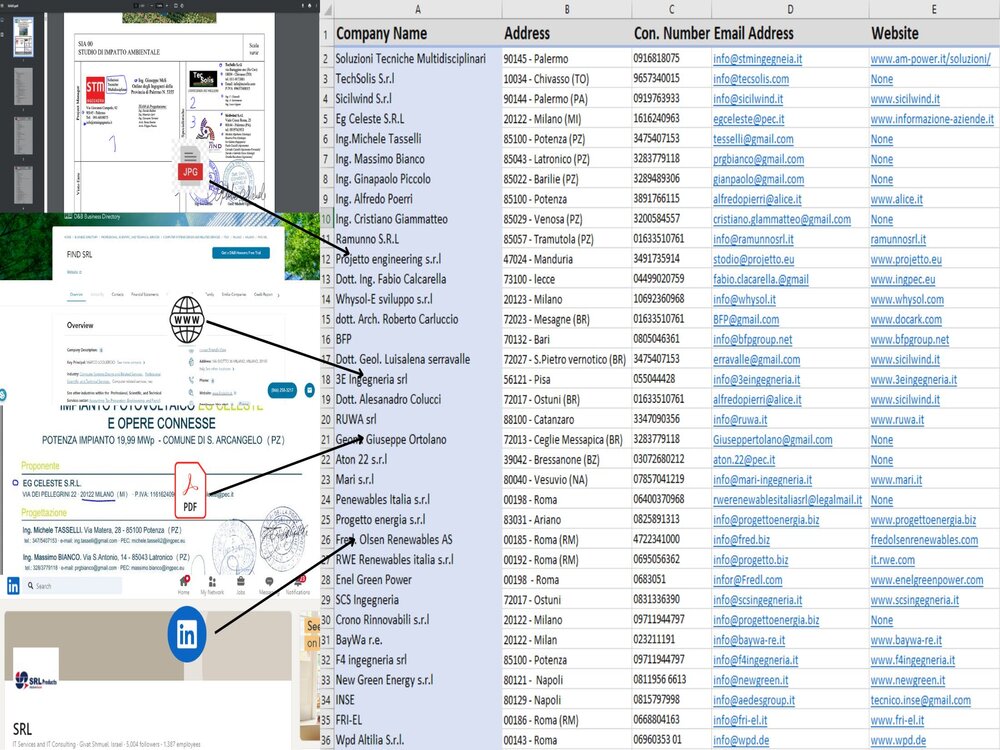Click the Email Address header cell
This screenshot has height=750, width=1000.
pyautogui.click(x=790, y=33)
